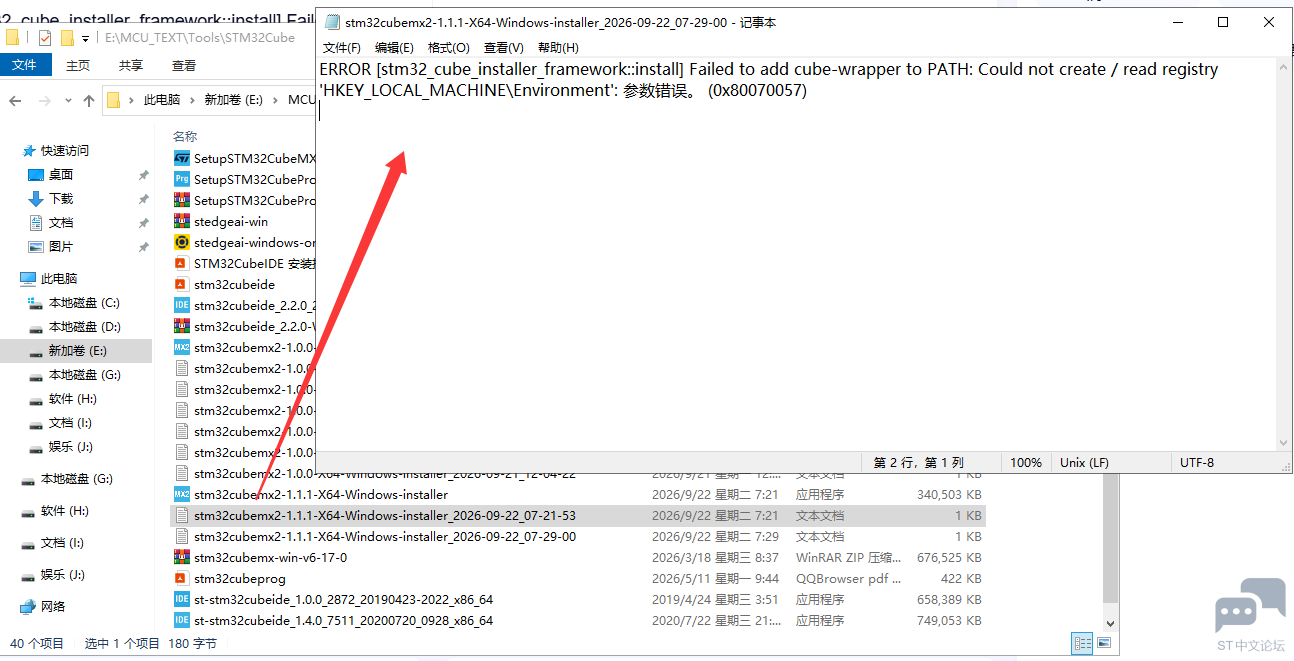Screen dimensions: 1294x661
Task: Open indented 本地磁盘 (G:) under 此电脑
Action: 84,374
